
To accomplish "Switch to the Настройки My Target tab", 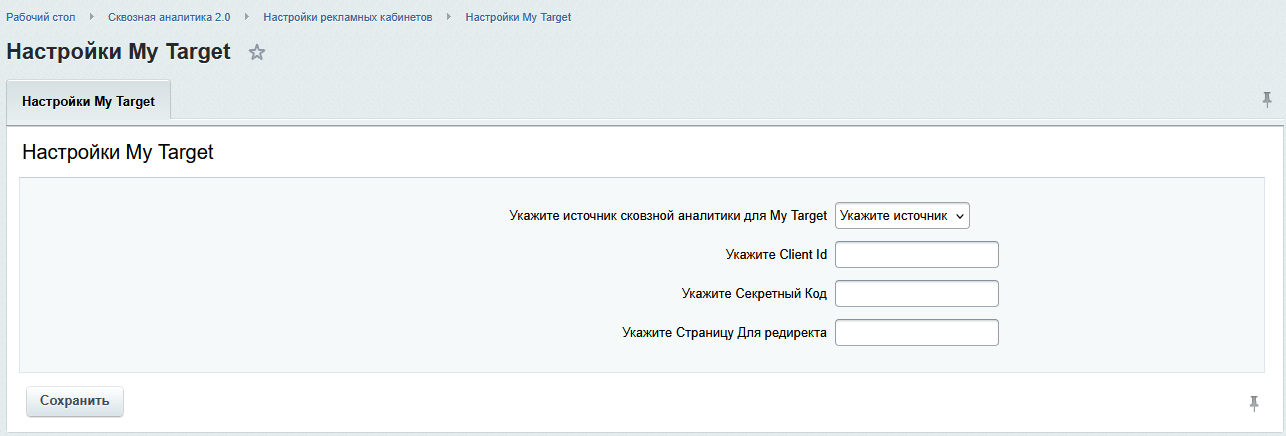I will pyautogui.click(x=89, y=102).
